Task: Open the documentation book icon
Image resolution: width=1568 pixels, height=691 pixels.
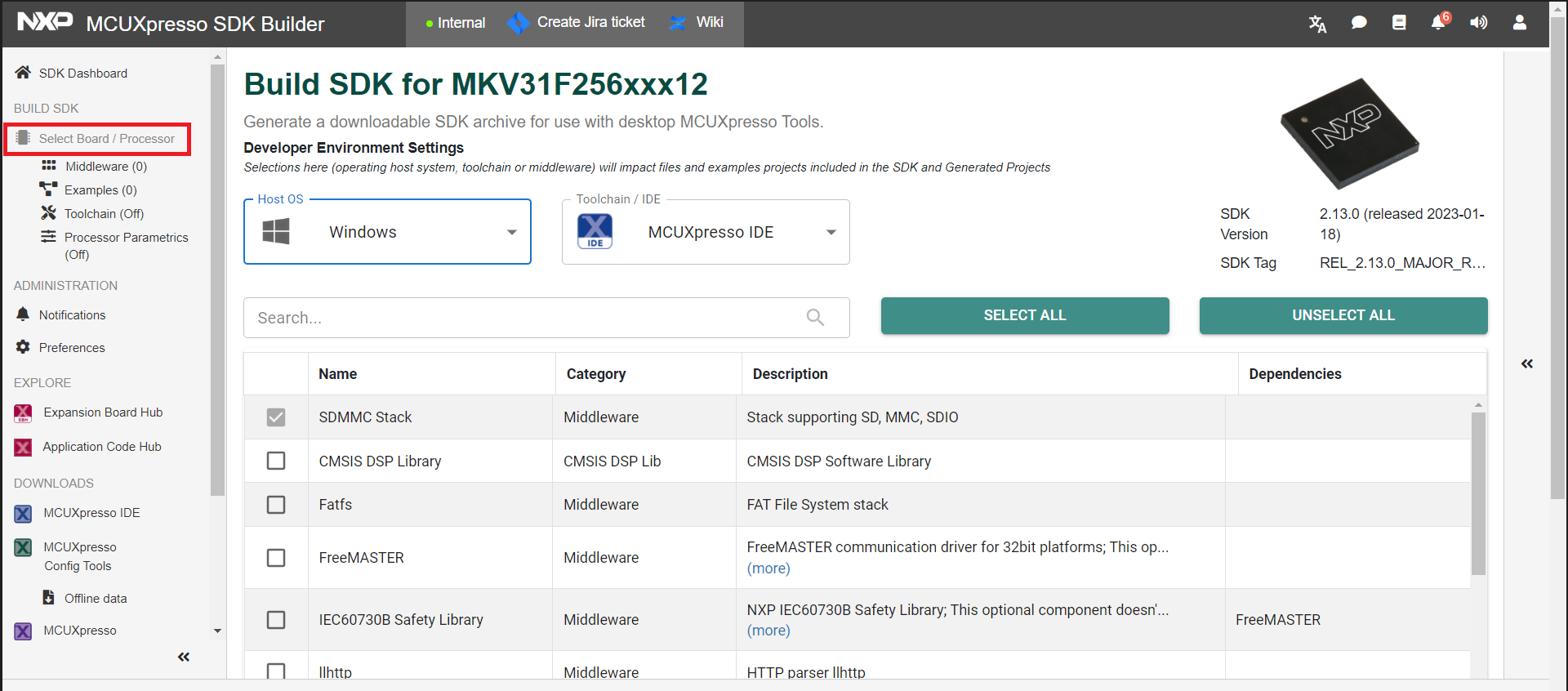Action: pyautogui.click(x=1399, y=23)
